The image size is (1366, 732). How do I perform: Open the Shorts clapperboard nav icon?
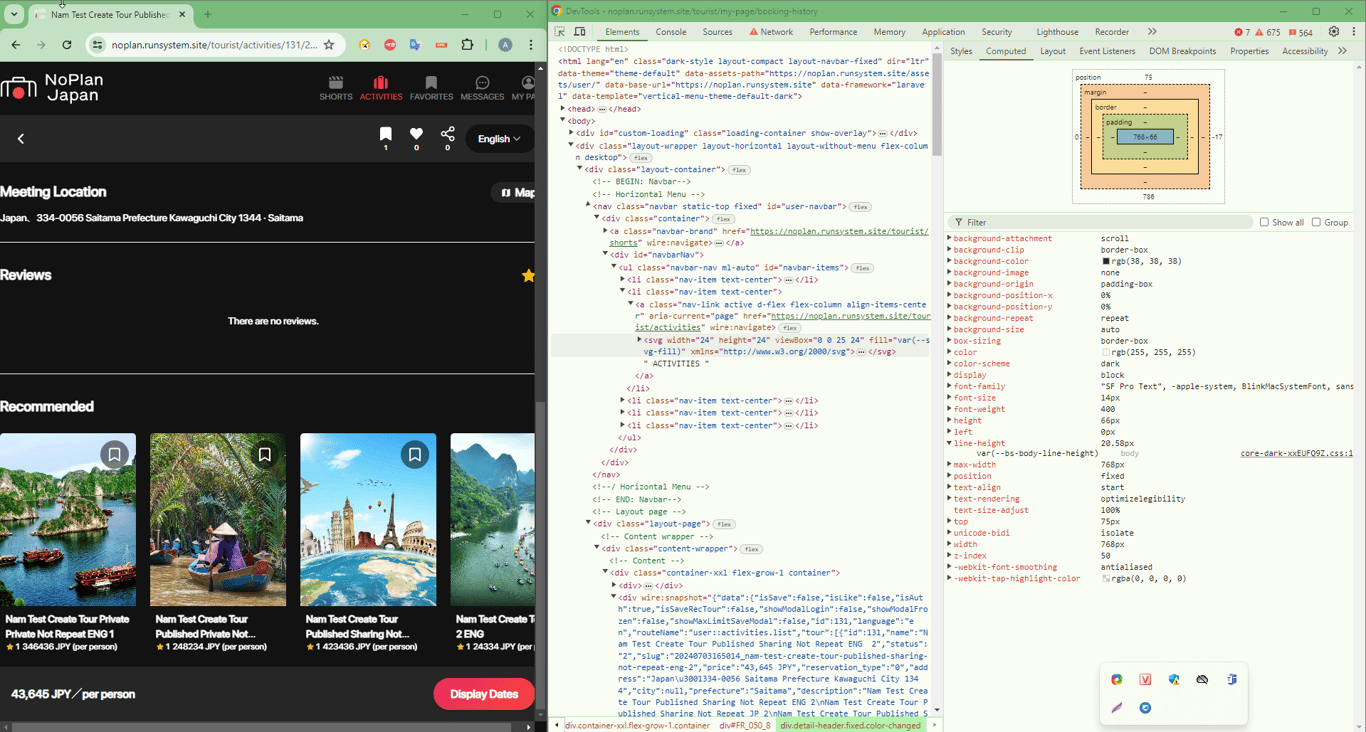pos(336,84)
